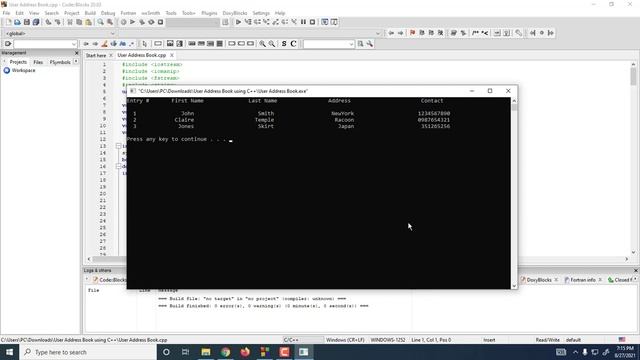Click the Cut toolbar icon
The width and height of the screenshot is (640, 360).
click(x=70, y=22)
